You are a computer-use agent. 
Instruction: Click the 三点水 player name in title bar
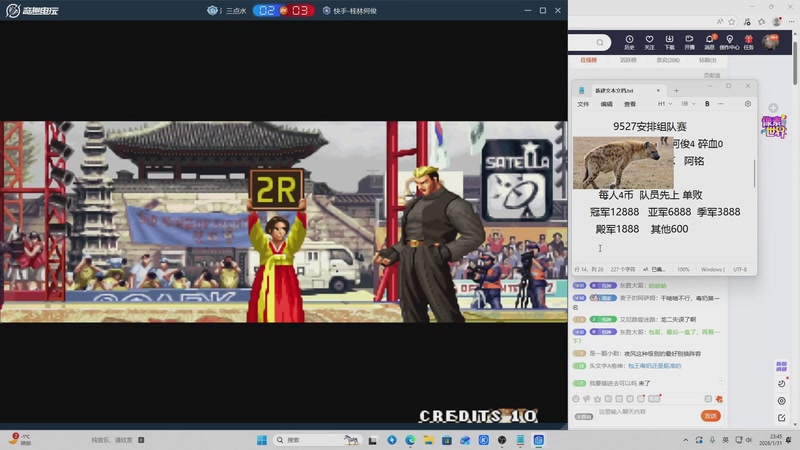pyautogui.click(x=236, y=11)
